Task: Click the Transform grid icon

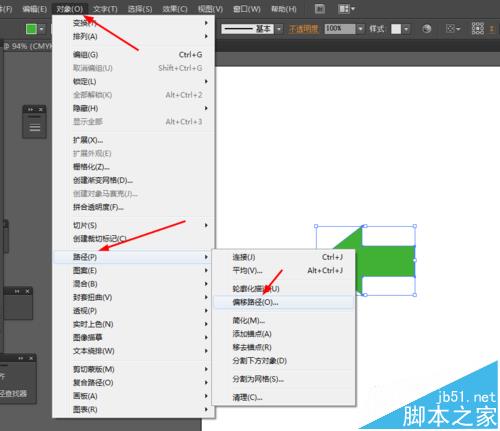Action: [478, 29]
